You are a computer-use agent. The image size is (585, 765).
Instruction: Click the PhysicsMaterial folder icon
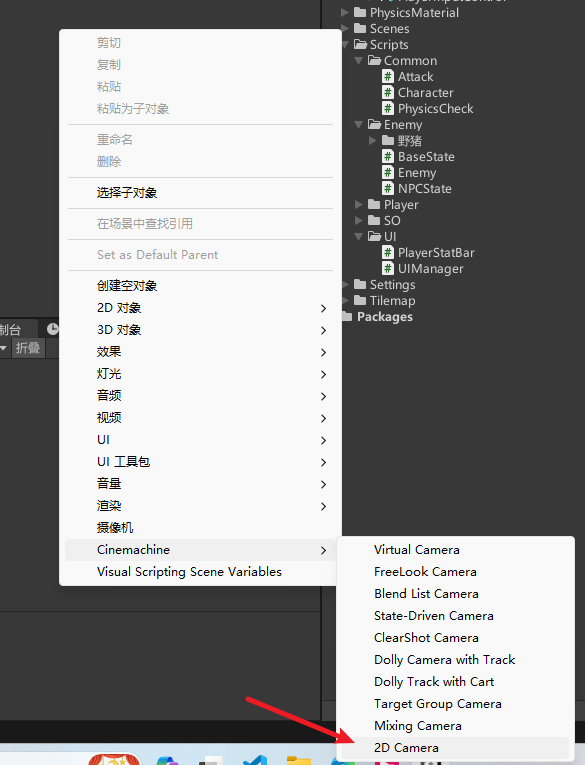[360, 12]
